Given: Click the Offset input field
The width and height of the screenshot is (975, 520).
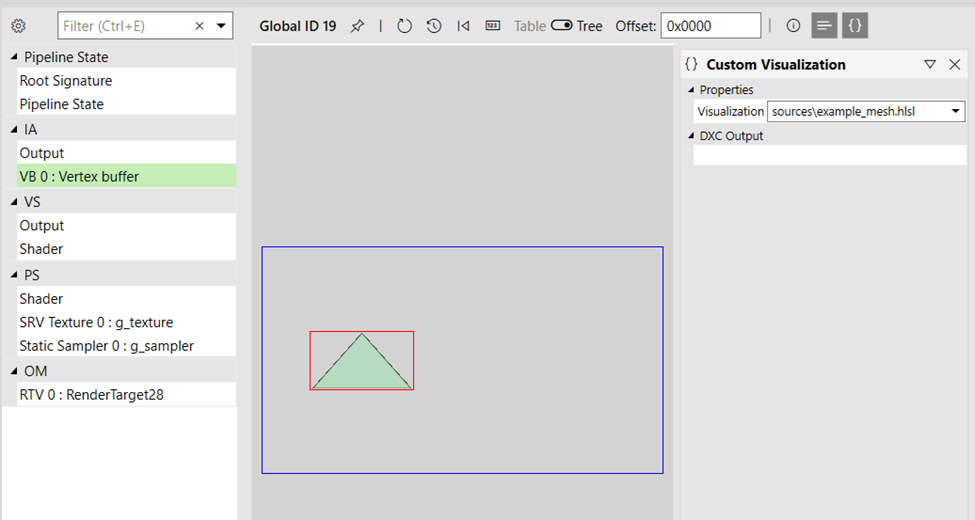Looking at the screenshot, I should [x=711, y=26].
